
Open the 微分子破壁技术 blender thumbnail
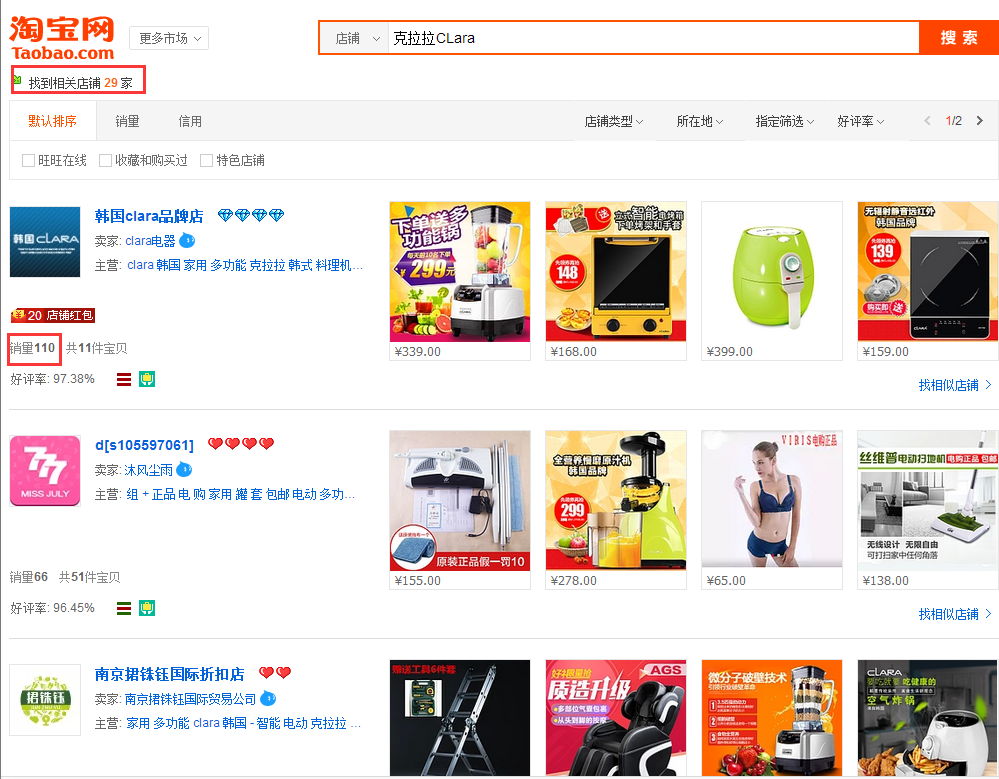(x=772, y=718)
